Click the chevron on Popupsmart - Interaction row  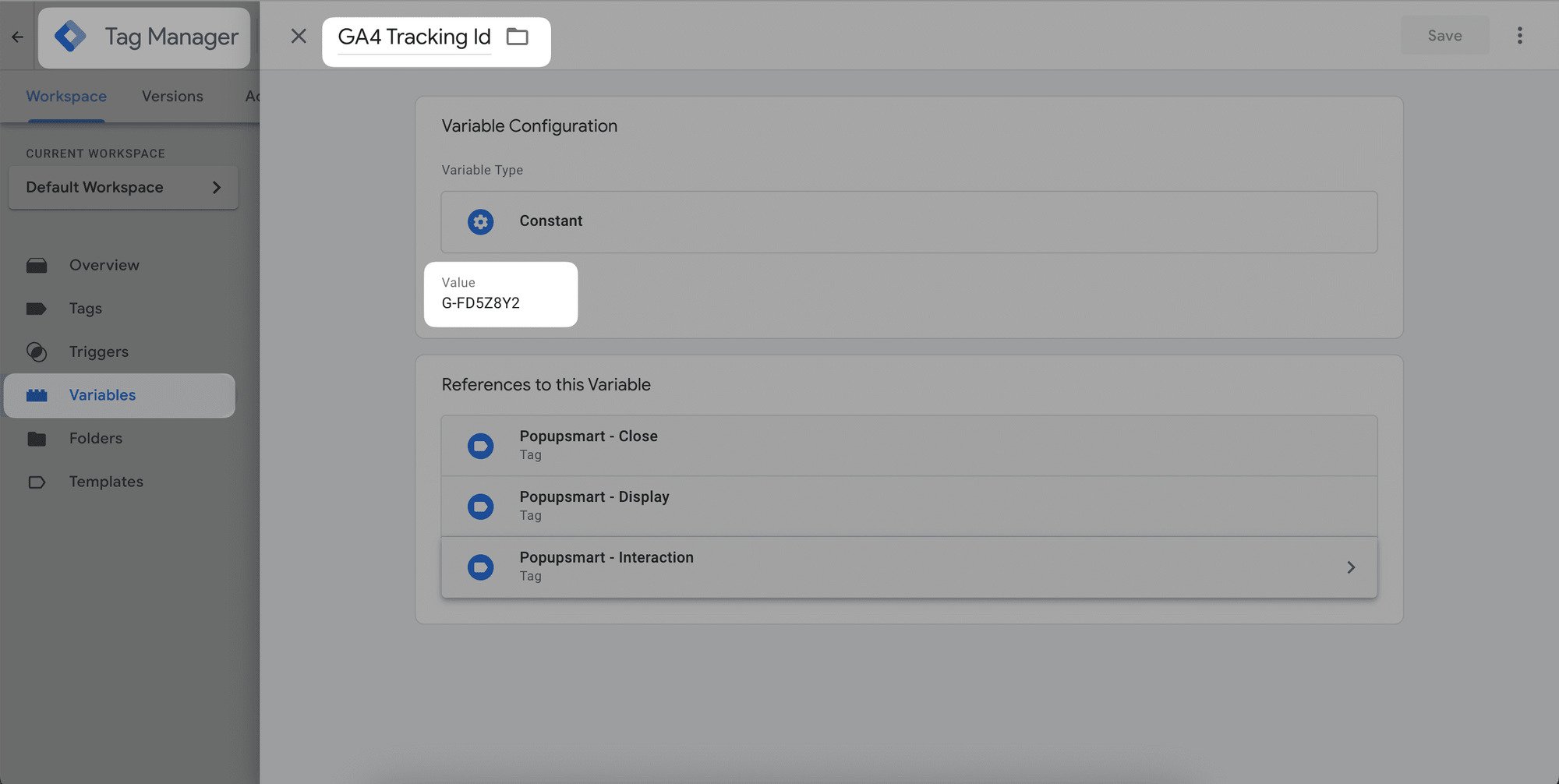(x=1351, y=567)
